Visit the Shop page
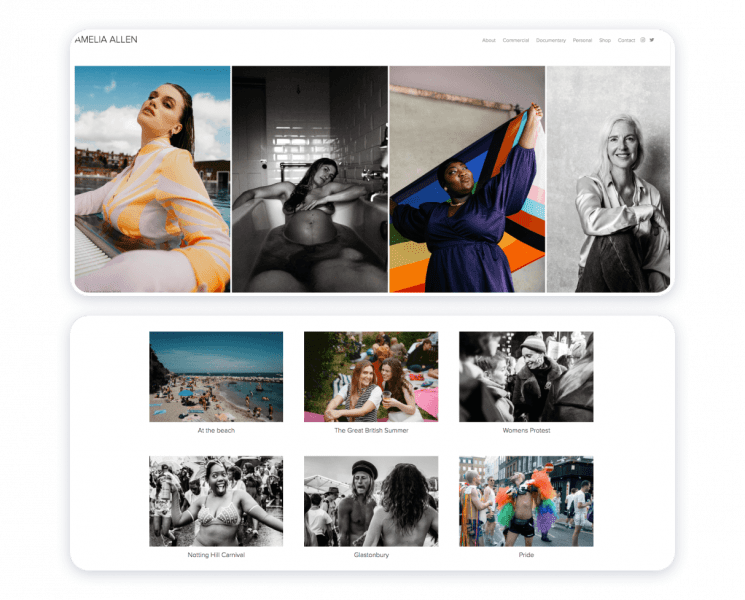 coord(605,40)
